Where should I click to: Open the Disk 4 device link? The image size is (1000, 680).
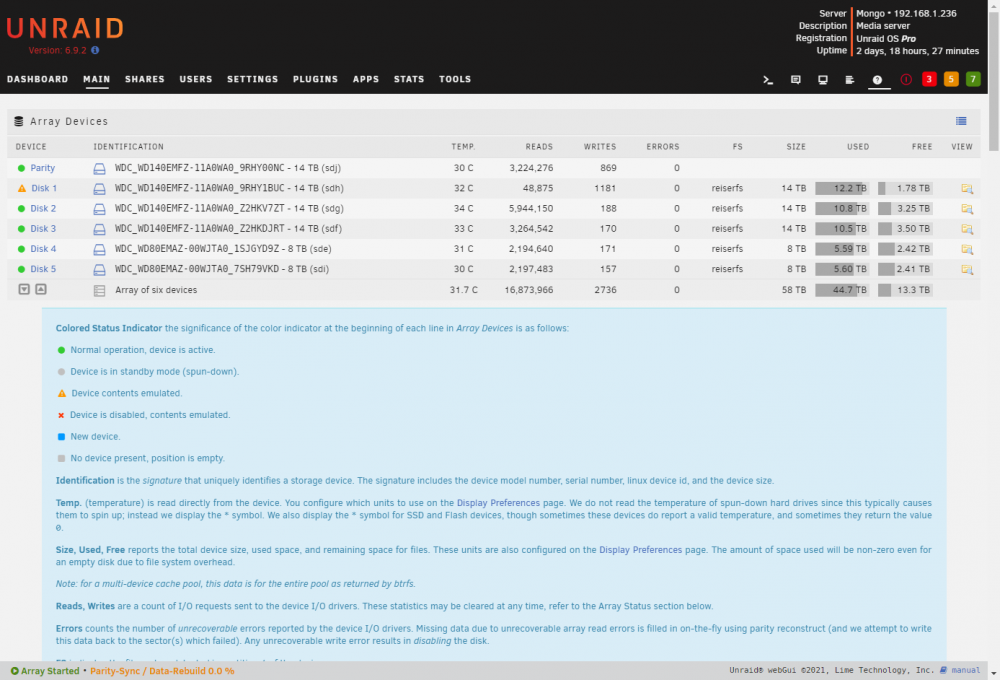43,249
